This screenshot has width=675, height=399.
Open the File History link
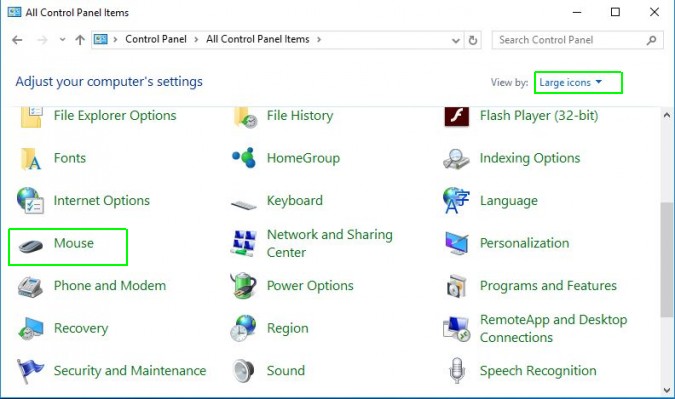coord(300,116)
